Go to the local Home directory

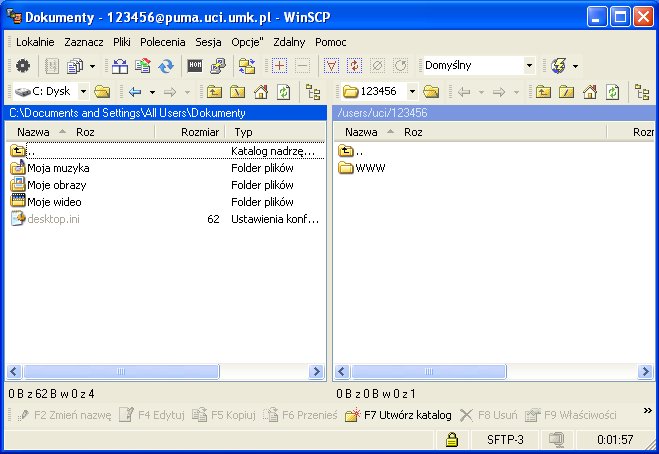(261, 92)
